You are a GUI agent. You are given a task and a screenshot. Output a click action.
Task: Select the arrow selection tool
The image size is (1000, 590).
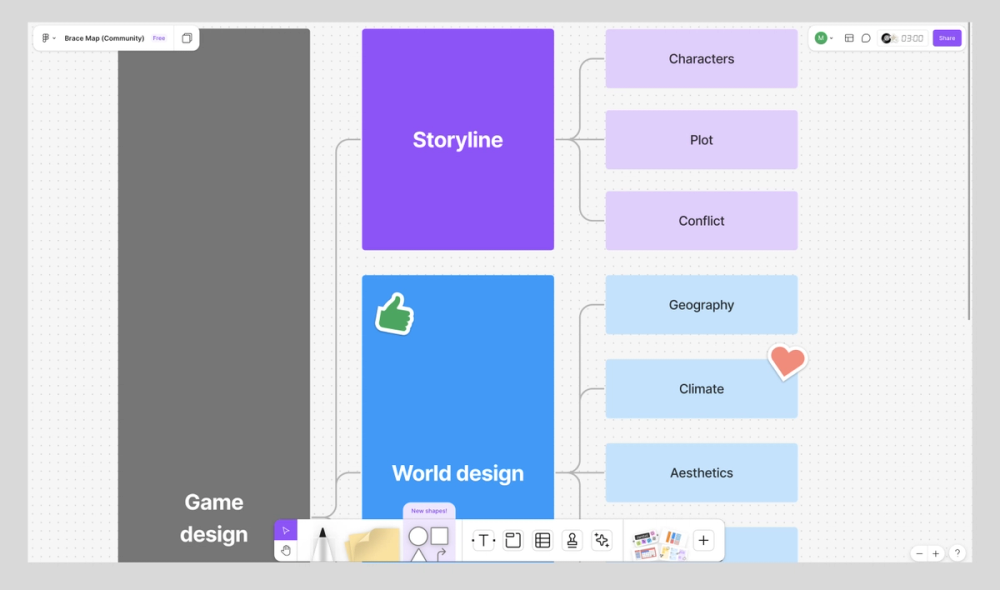(x=286, y=530)
